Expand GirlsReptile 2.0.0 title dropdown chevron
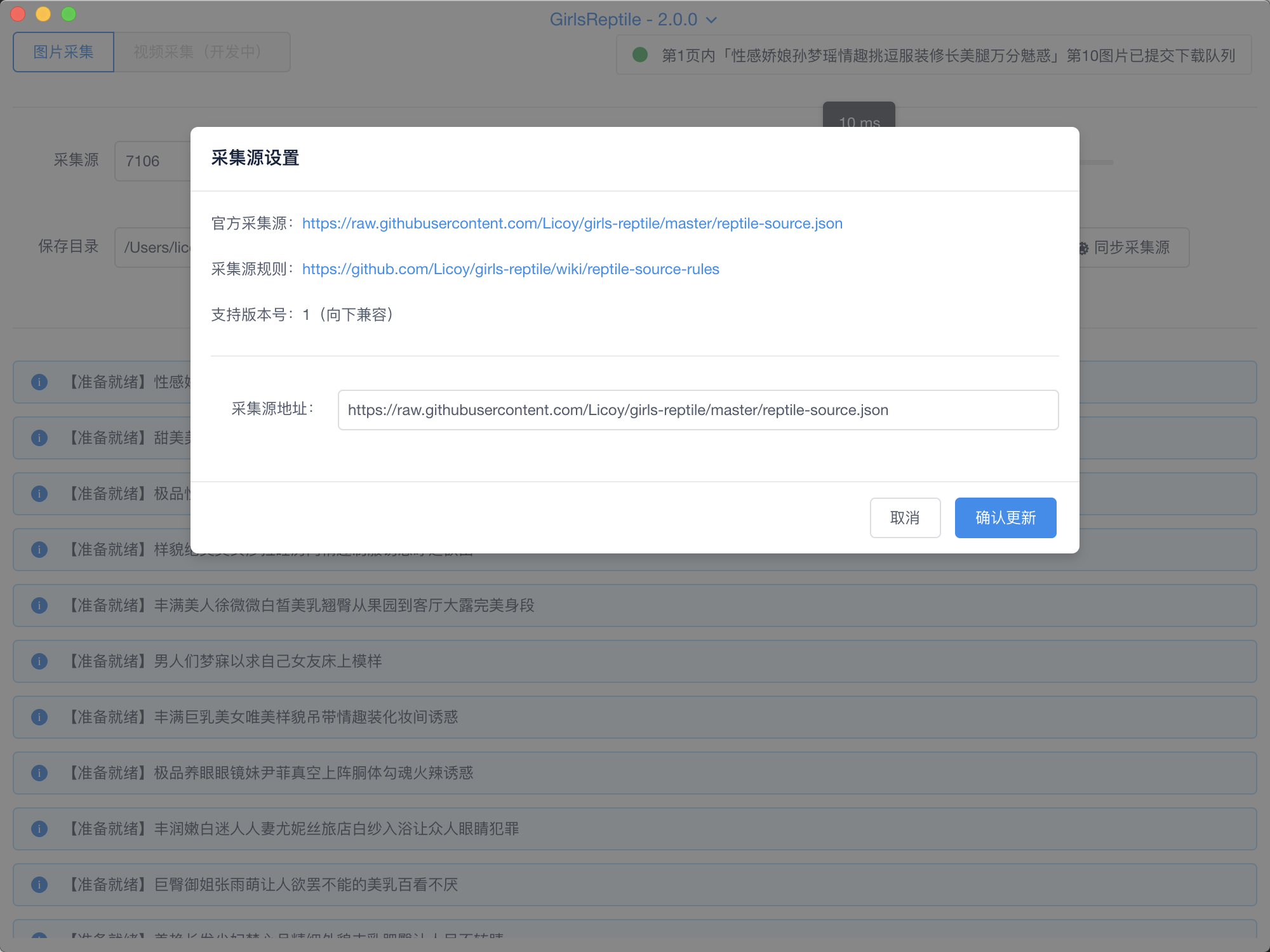 [x=712, y=20]
